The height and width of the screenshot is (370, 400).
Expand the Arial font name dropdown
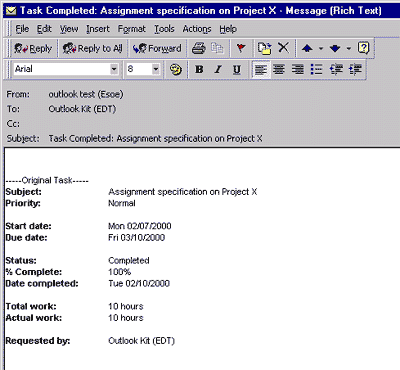(x=114, y=69)
